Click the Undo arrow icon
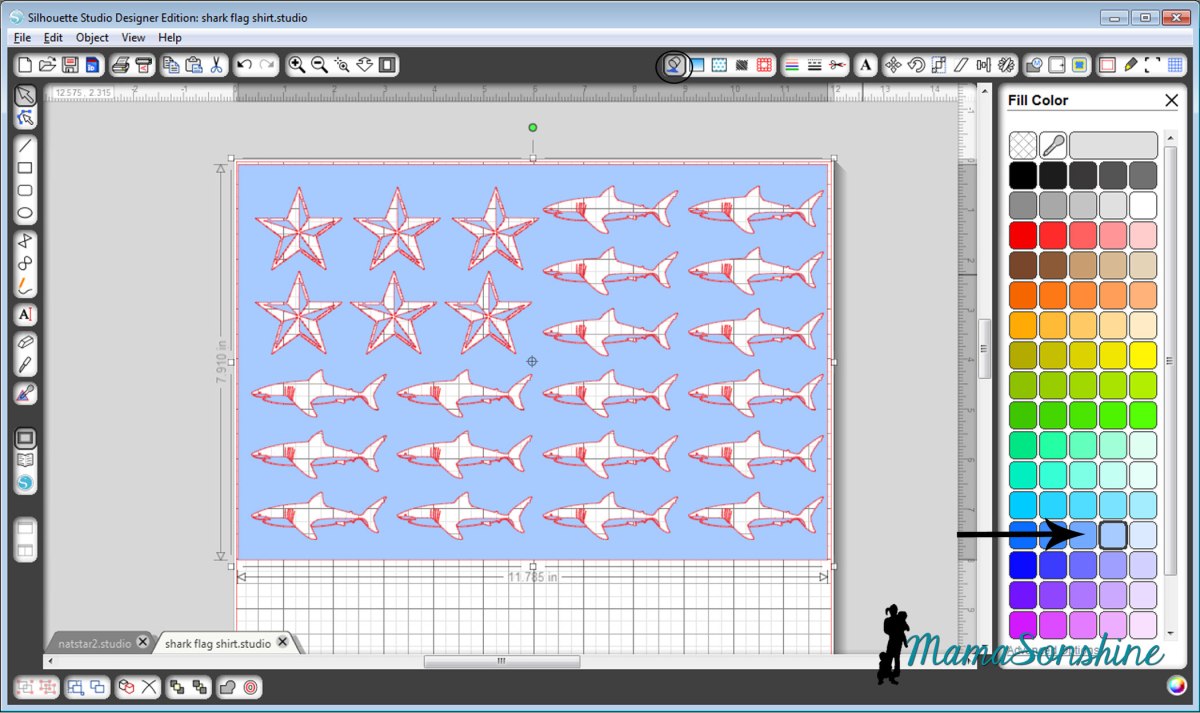Viewport: 1200px width, 713px height. [x=245, y=66]
